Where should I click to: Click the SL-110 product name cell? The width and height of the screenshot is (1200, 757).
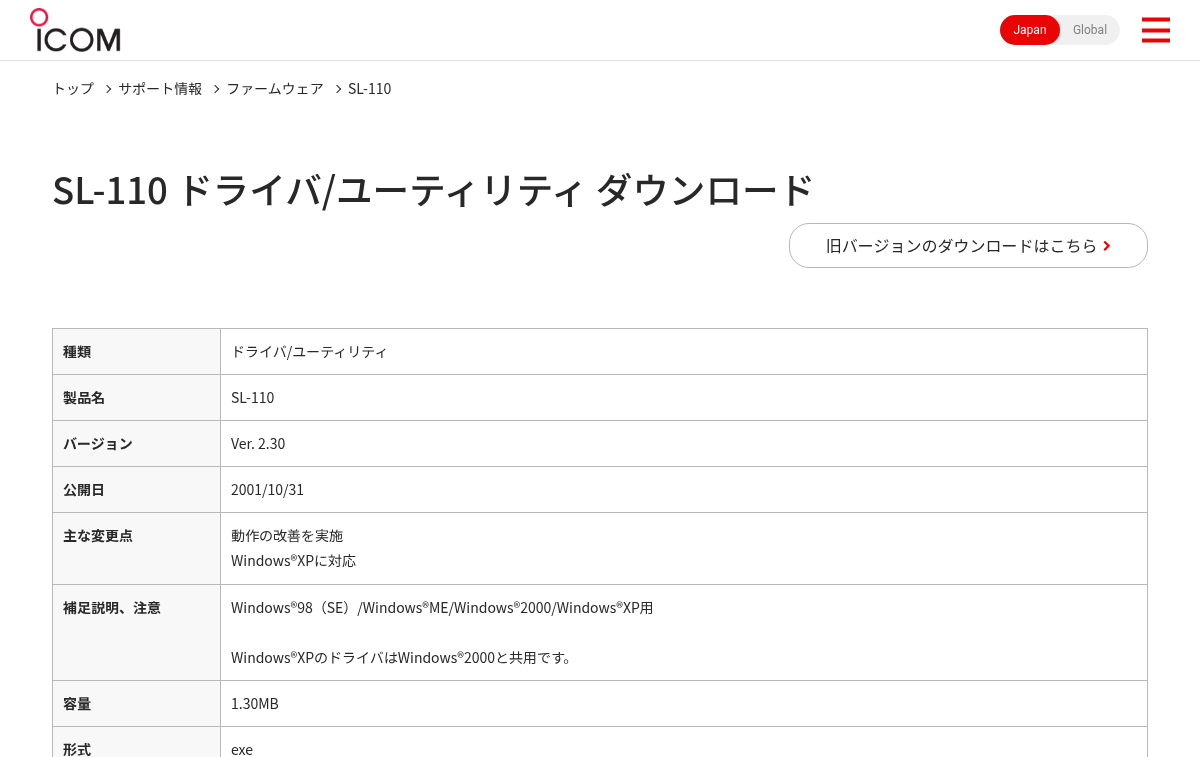point(684,398)
